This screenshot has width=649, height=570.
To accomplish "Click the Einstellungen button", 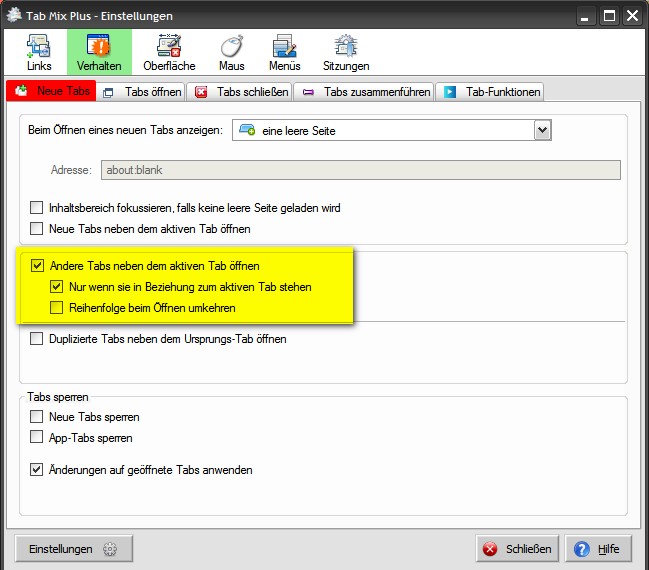I will click(x=74, y=548).
